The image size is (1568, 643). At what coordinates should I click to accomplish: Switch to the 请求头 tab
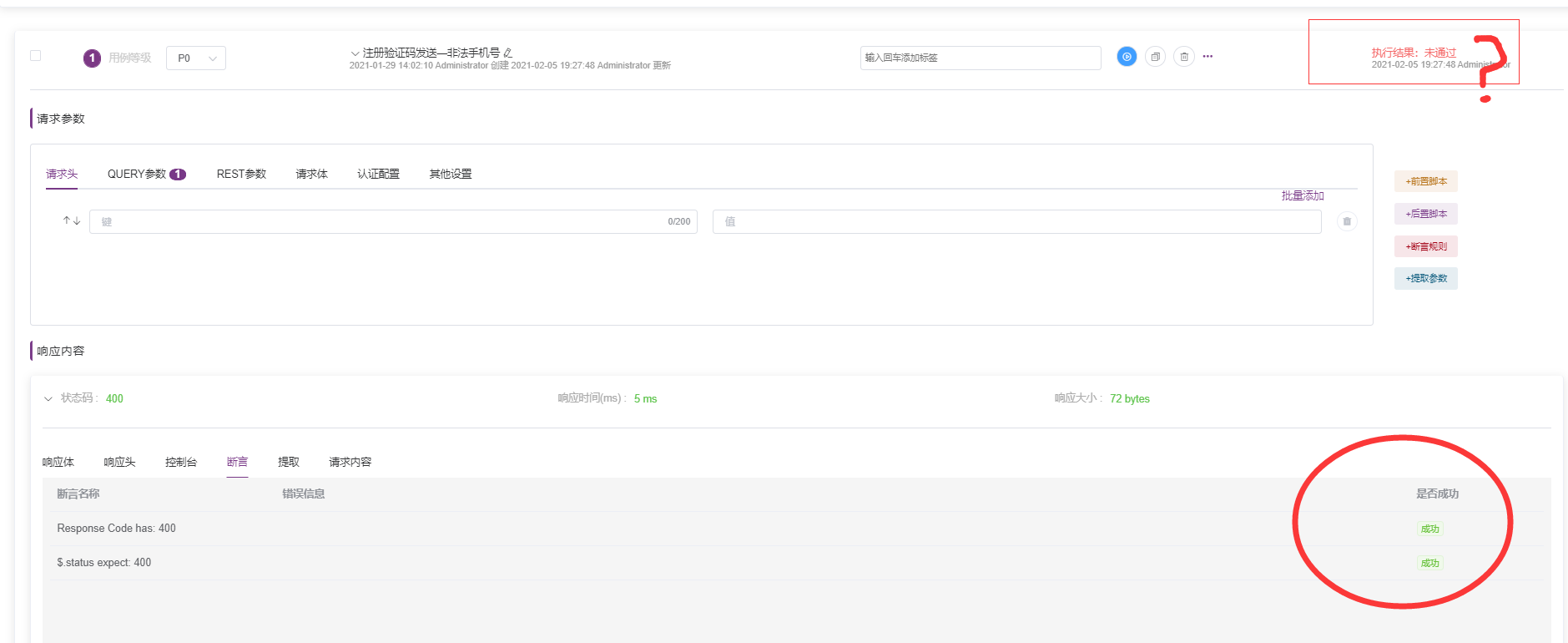[x=62, y=174]
